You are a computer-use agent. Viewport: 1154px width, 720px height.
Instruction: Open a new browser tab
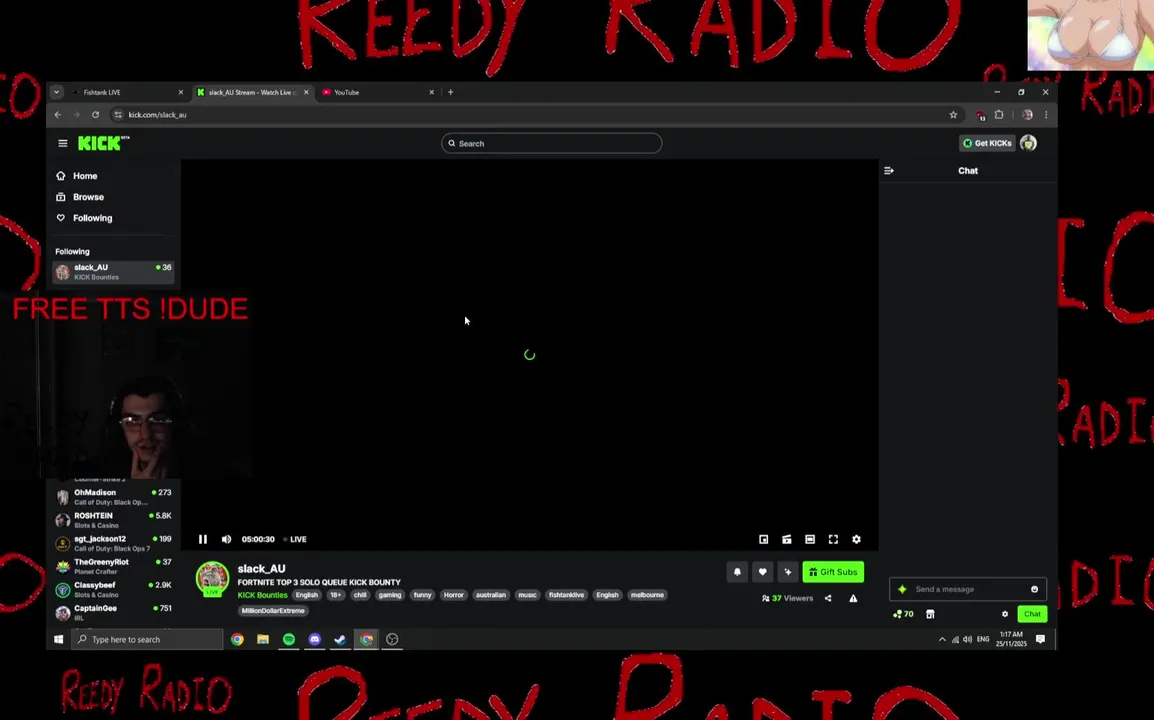pos(450,92)
